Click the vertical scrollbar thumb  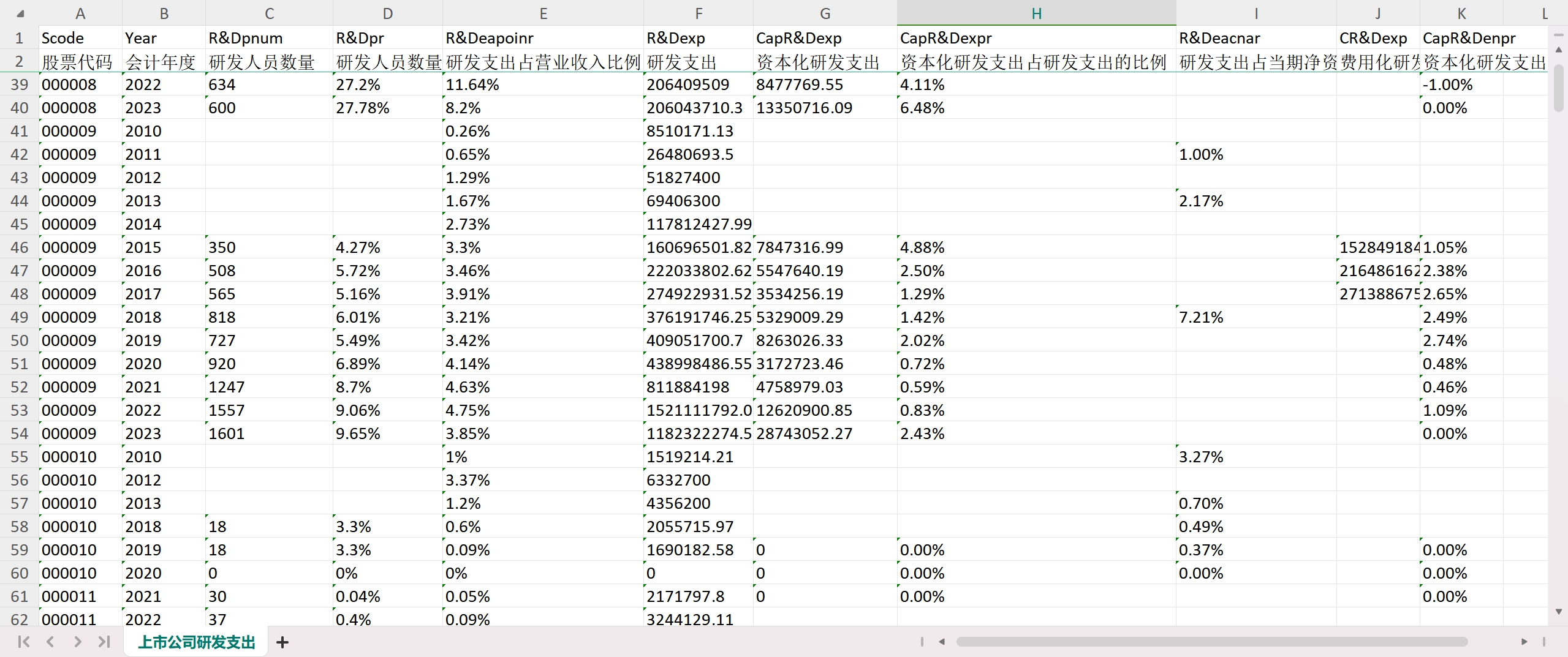pos(1559,84)
